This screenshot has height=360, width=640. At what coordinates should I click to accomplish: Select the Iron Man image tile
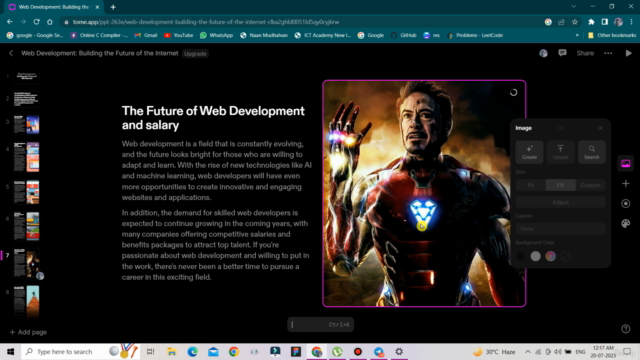click(x=424, y=193)
